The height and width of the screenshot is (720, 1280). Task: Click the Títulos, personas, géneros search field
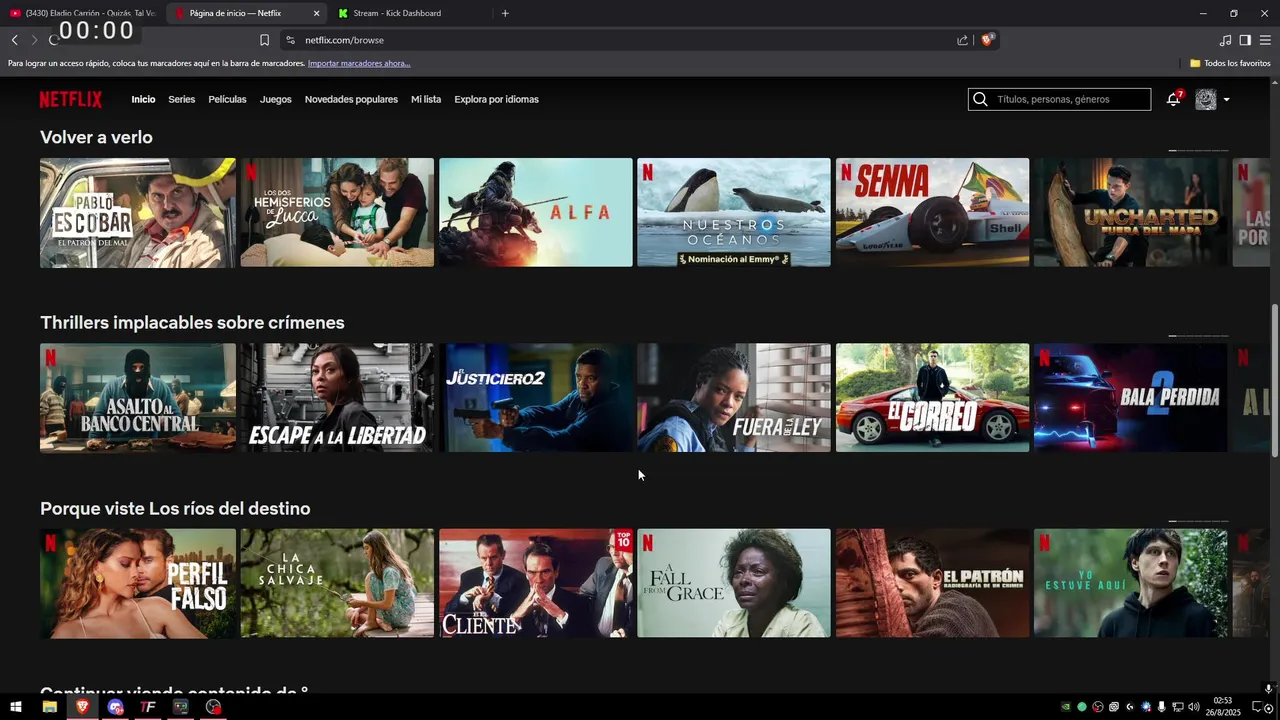[x=1059, y=99]
